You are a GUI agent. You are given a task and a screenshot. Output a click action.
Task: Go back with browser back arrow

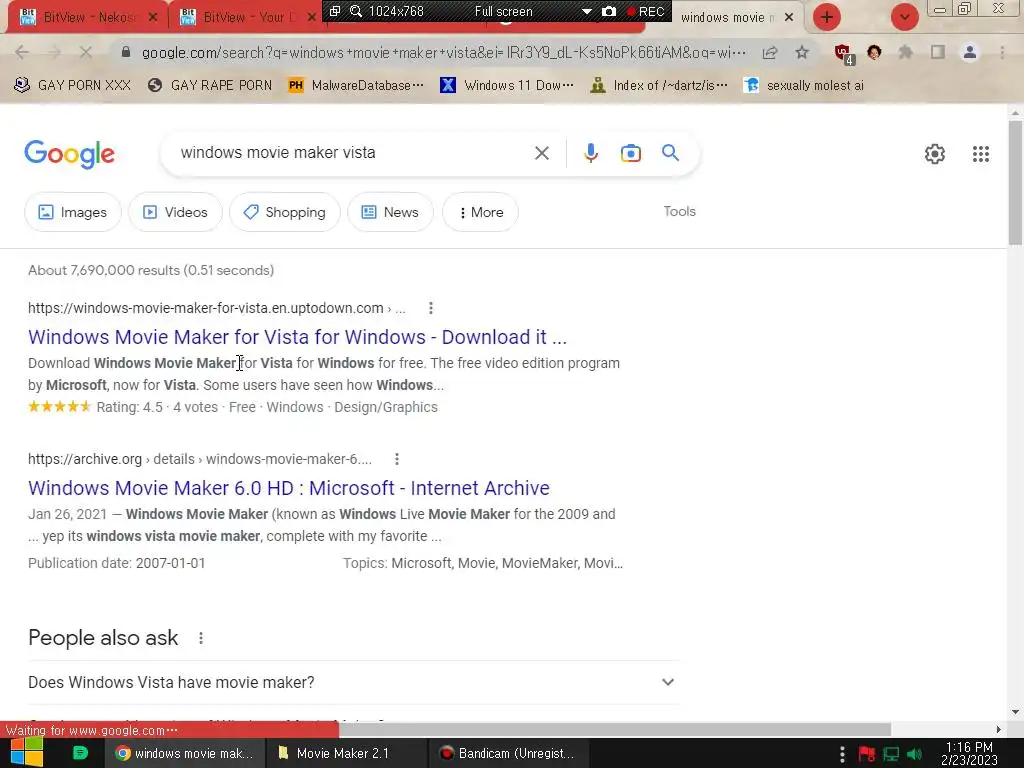(22, 52)
